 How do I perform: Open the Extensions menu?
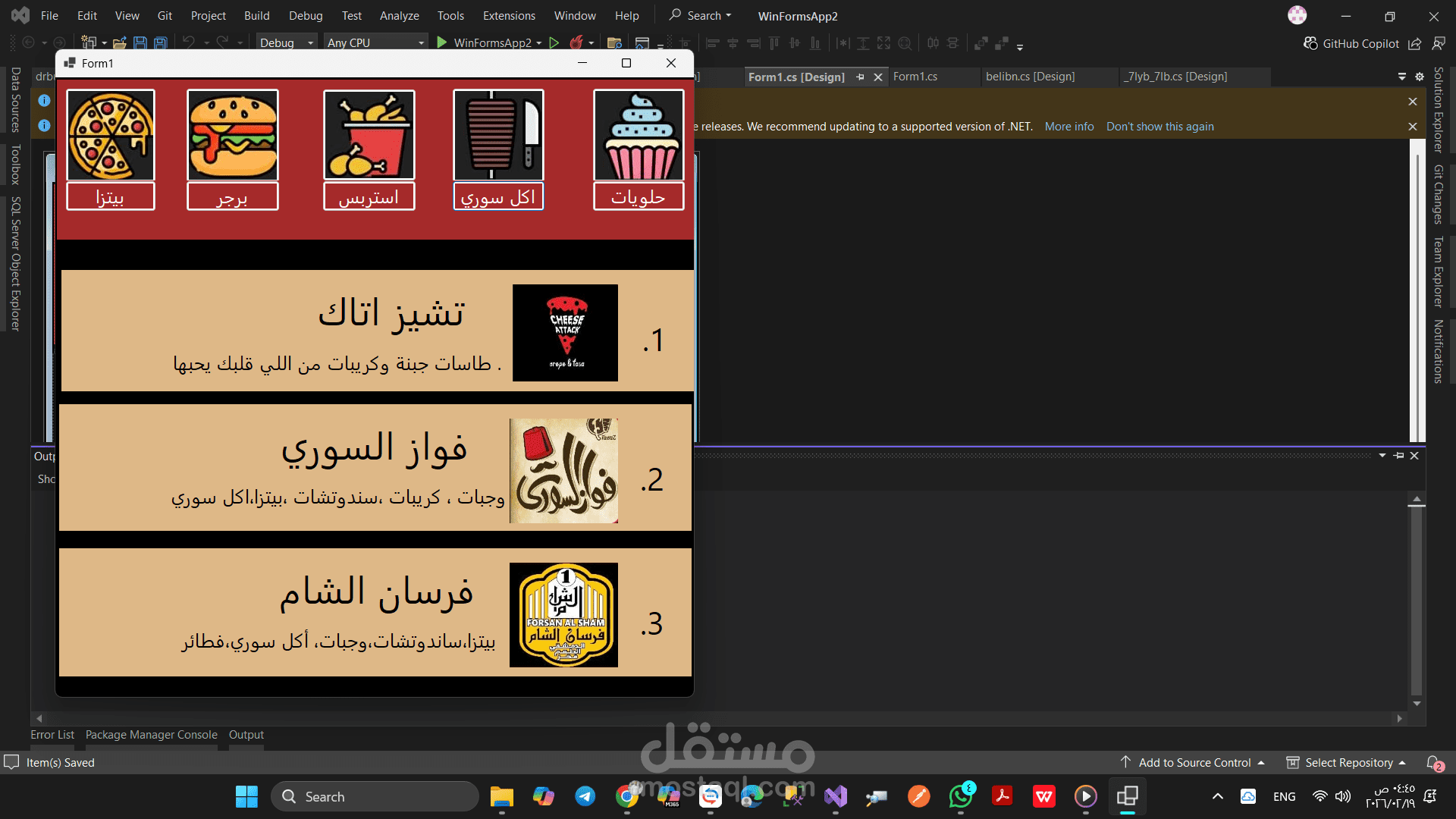508,16
